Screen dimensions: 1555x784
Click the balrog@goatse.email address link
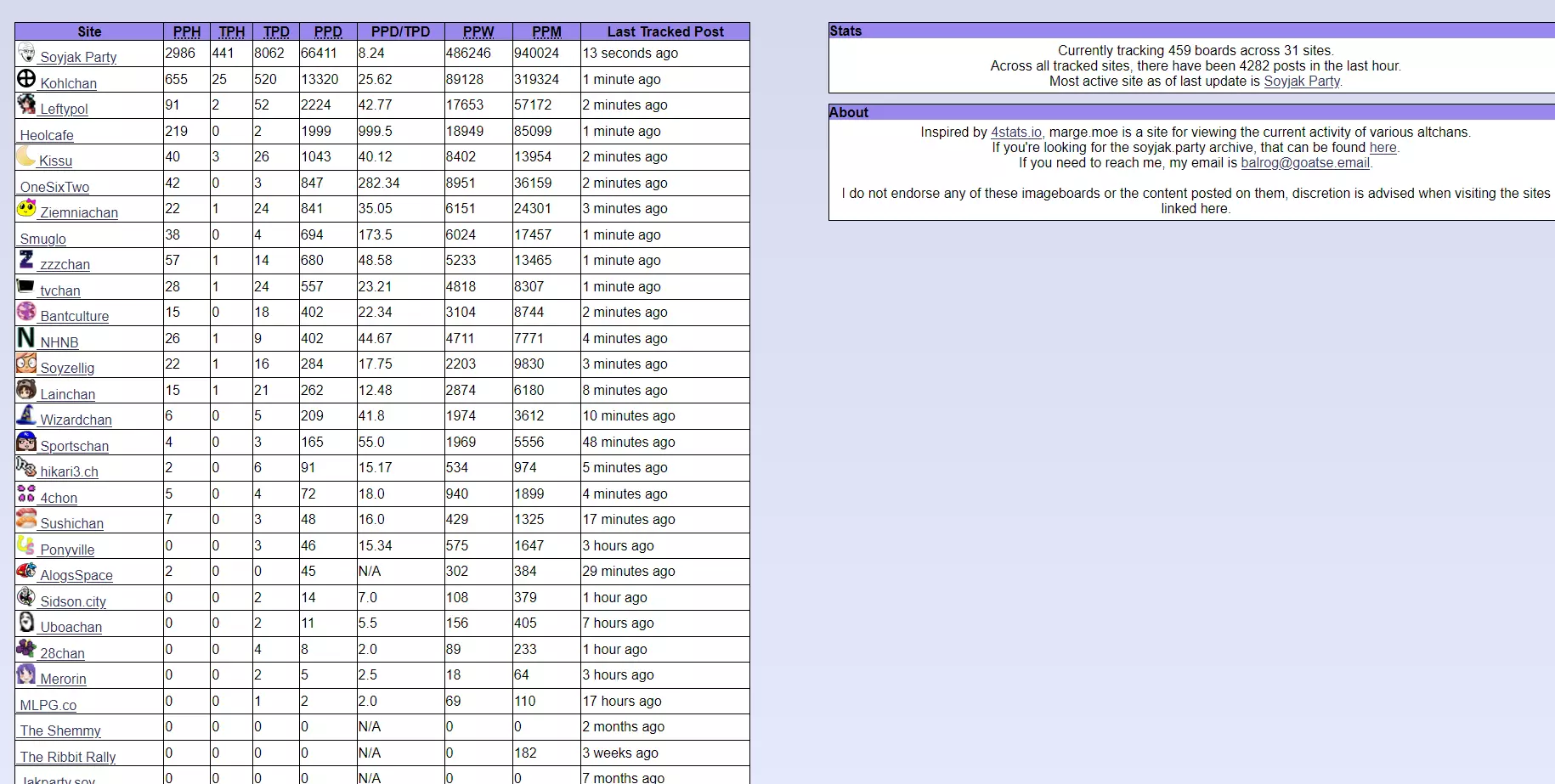1305,163
